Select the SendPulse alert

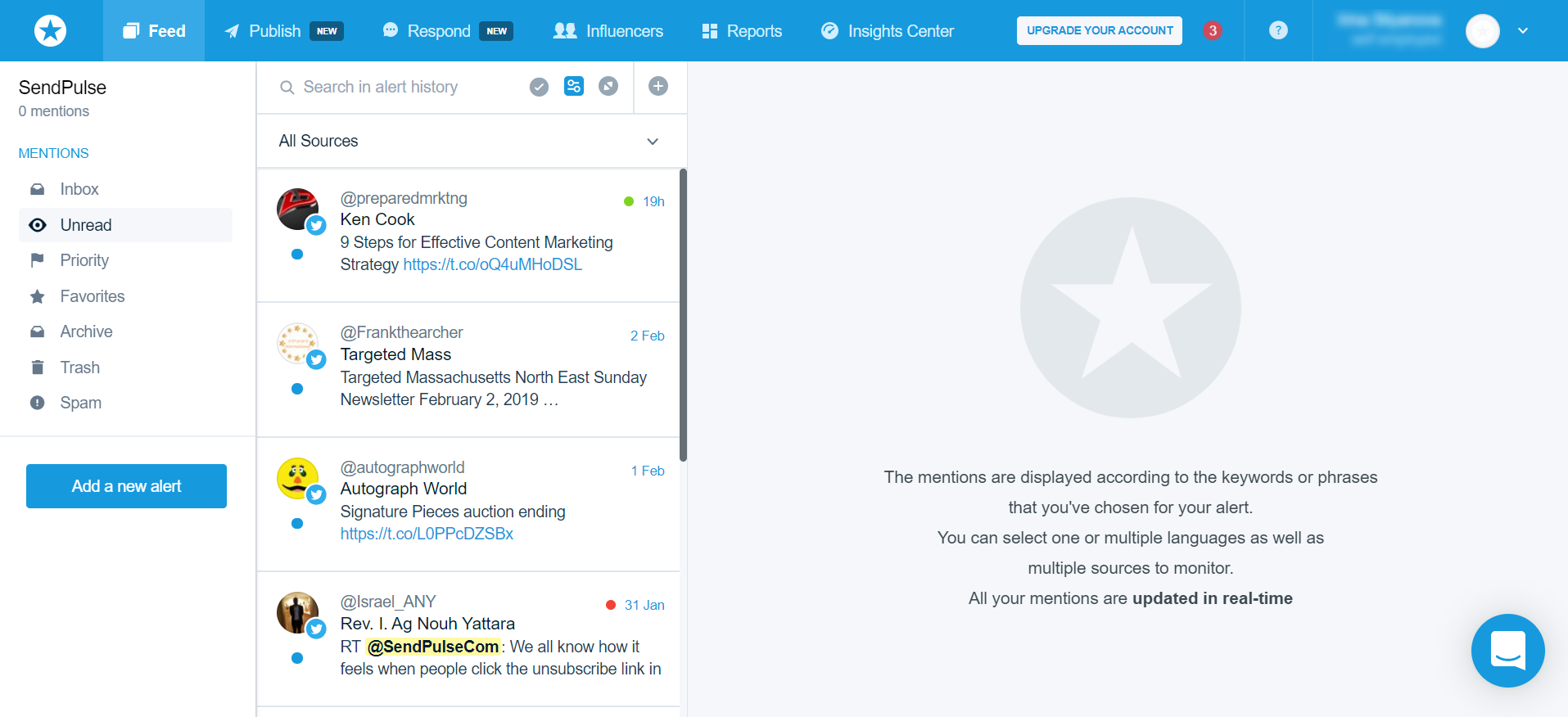(62, 88)
